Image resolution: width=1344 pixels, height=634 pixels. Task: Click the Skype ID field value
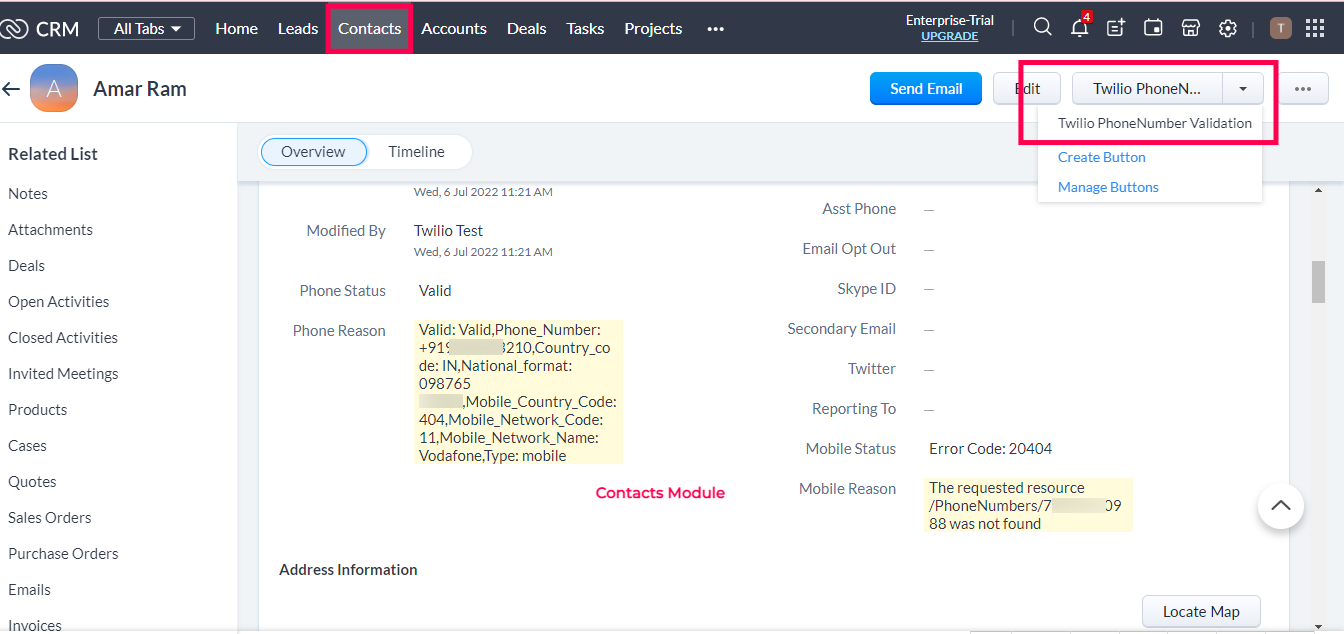point(929,289)
